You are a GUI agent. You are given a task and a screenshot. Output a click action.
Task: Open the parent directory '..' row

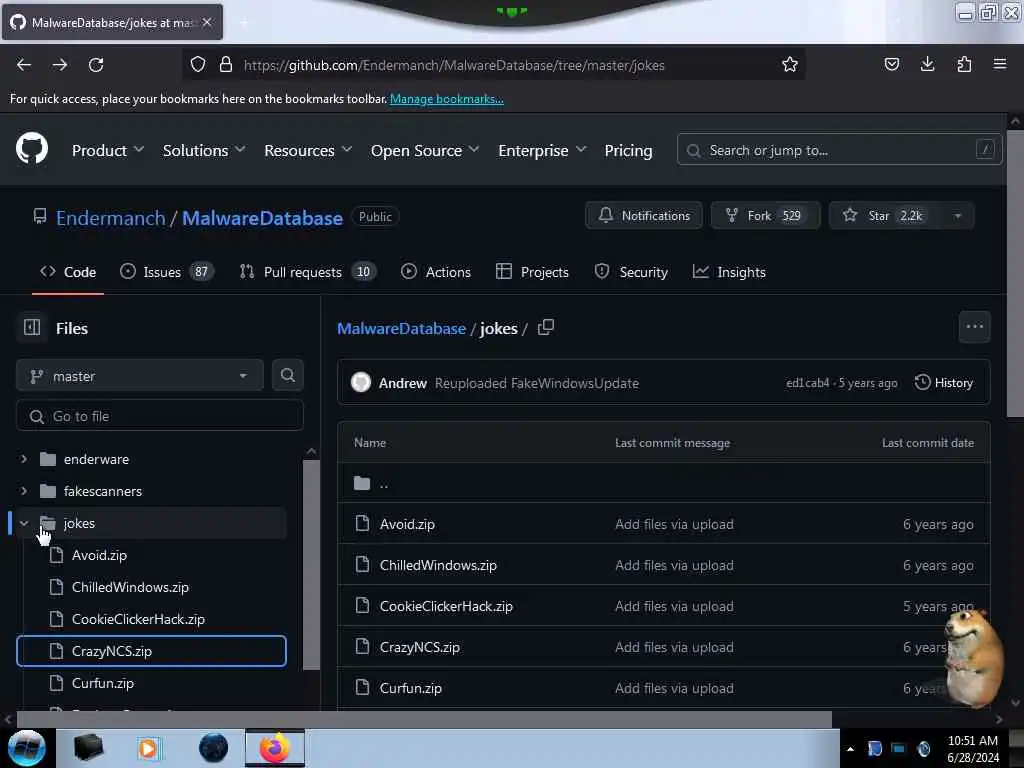click(664, 483)
